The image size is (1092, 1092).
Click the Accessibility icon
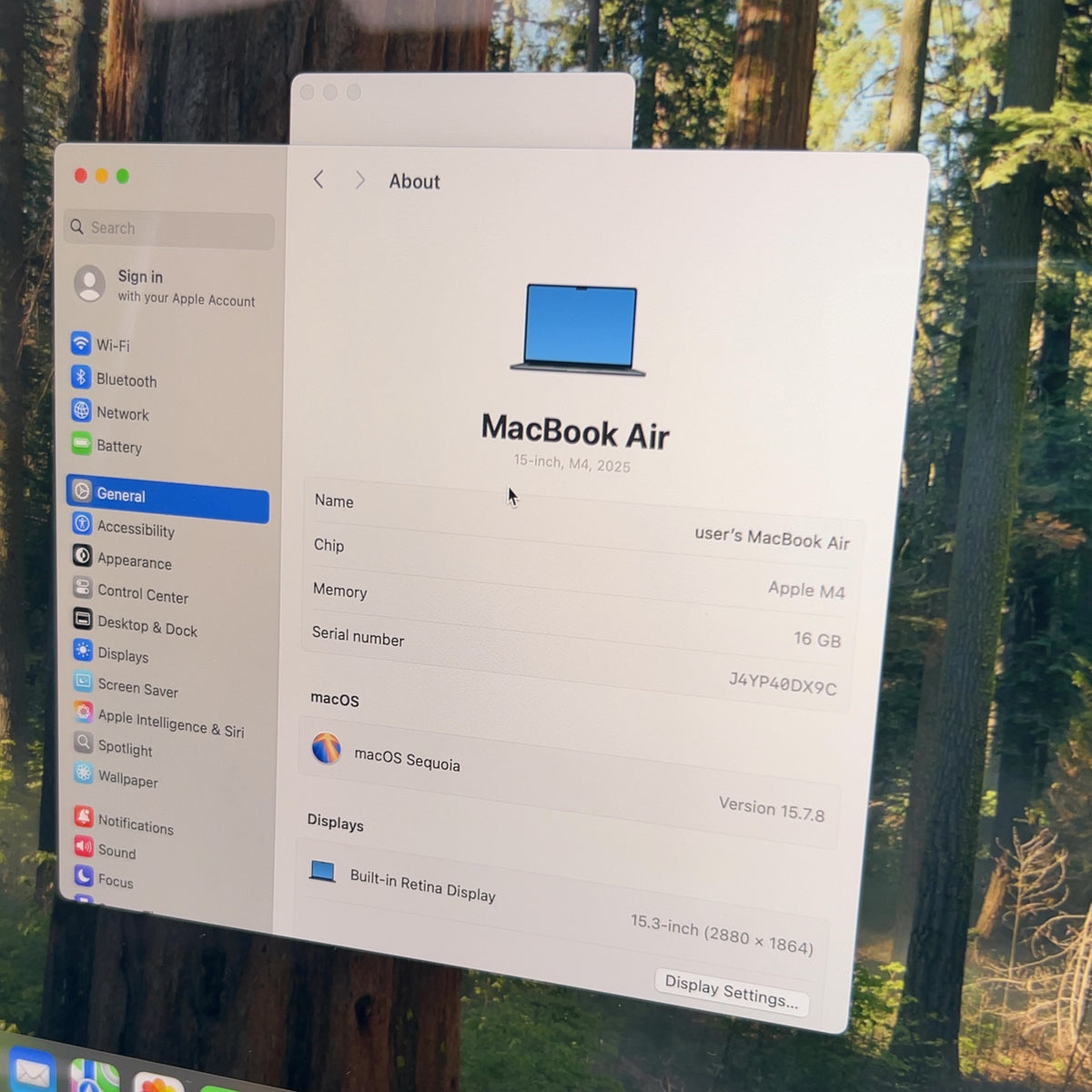point(82,524)
